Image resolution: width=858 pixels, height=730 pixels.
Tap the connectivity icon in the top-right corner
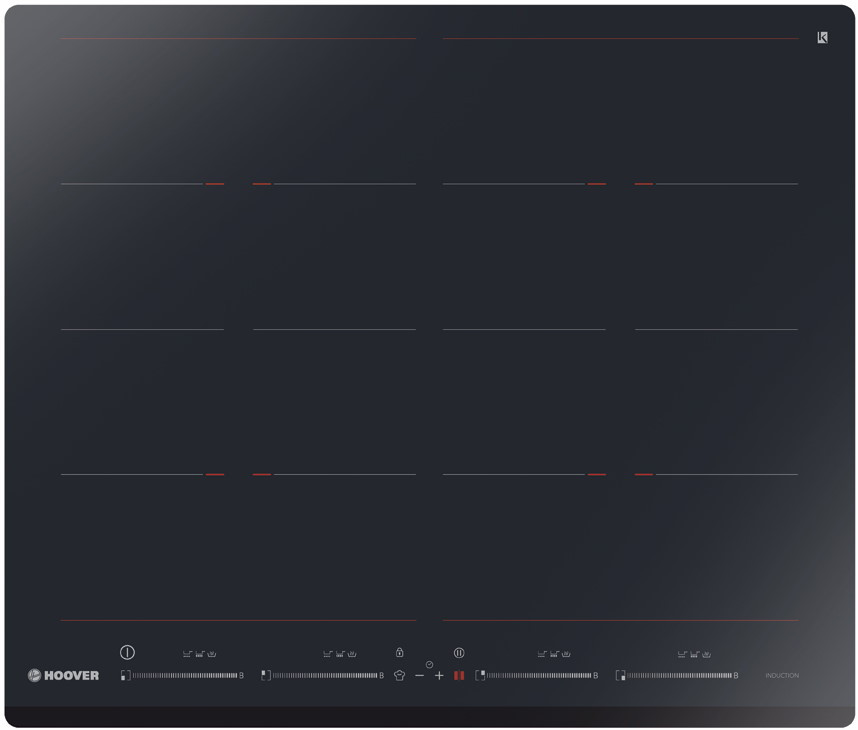point(822,38)
